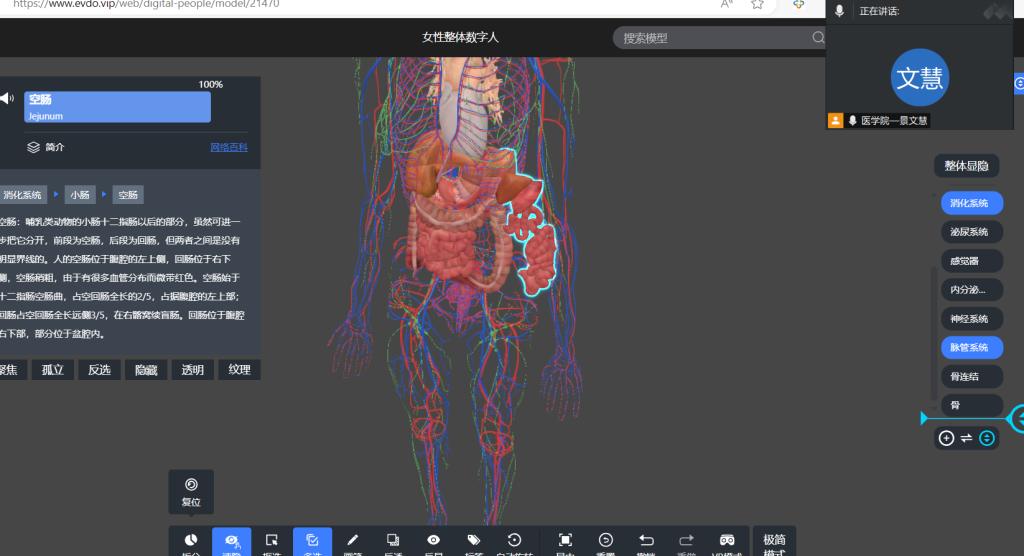Click the circular up-down collapse icon

click(x=987, y=438)
